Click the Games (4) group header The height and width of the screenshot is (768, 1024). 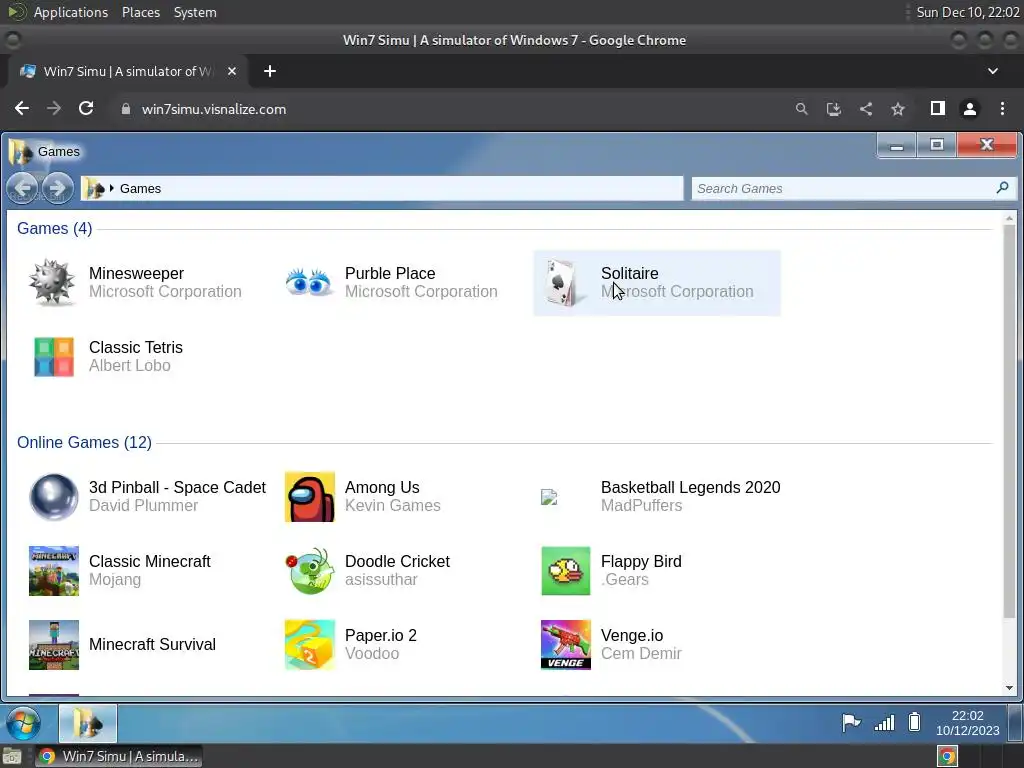pyautogui.click(x=54, y=228)
